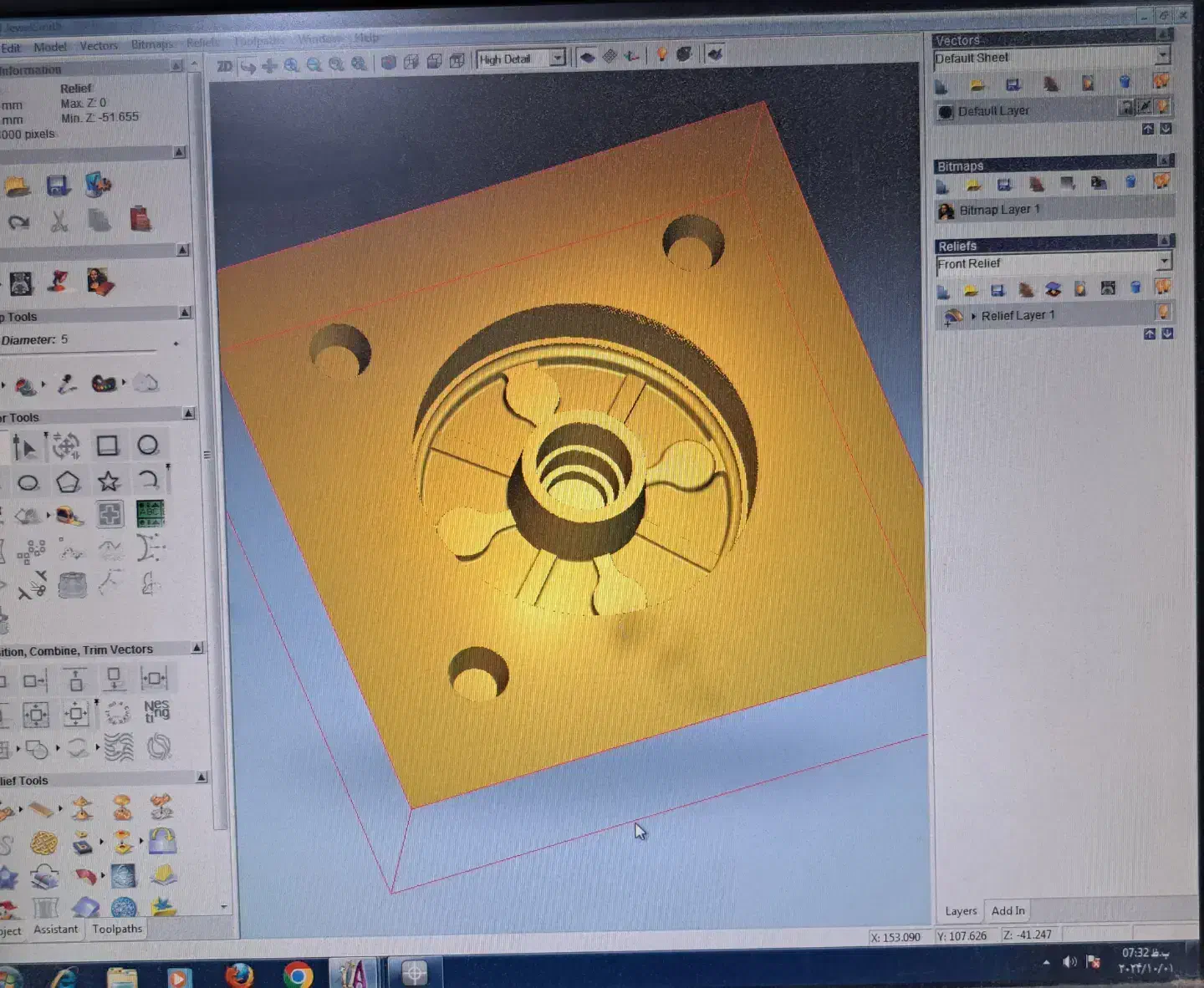Open the Vectors menu

pos(99,46)
